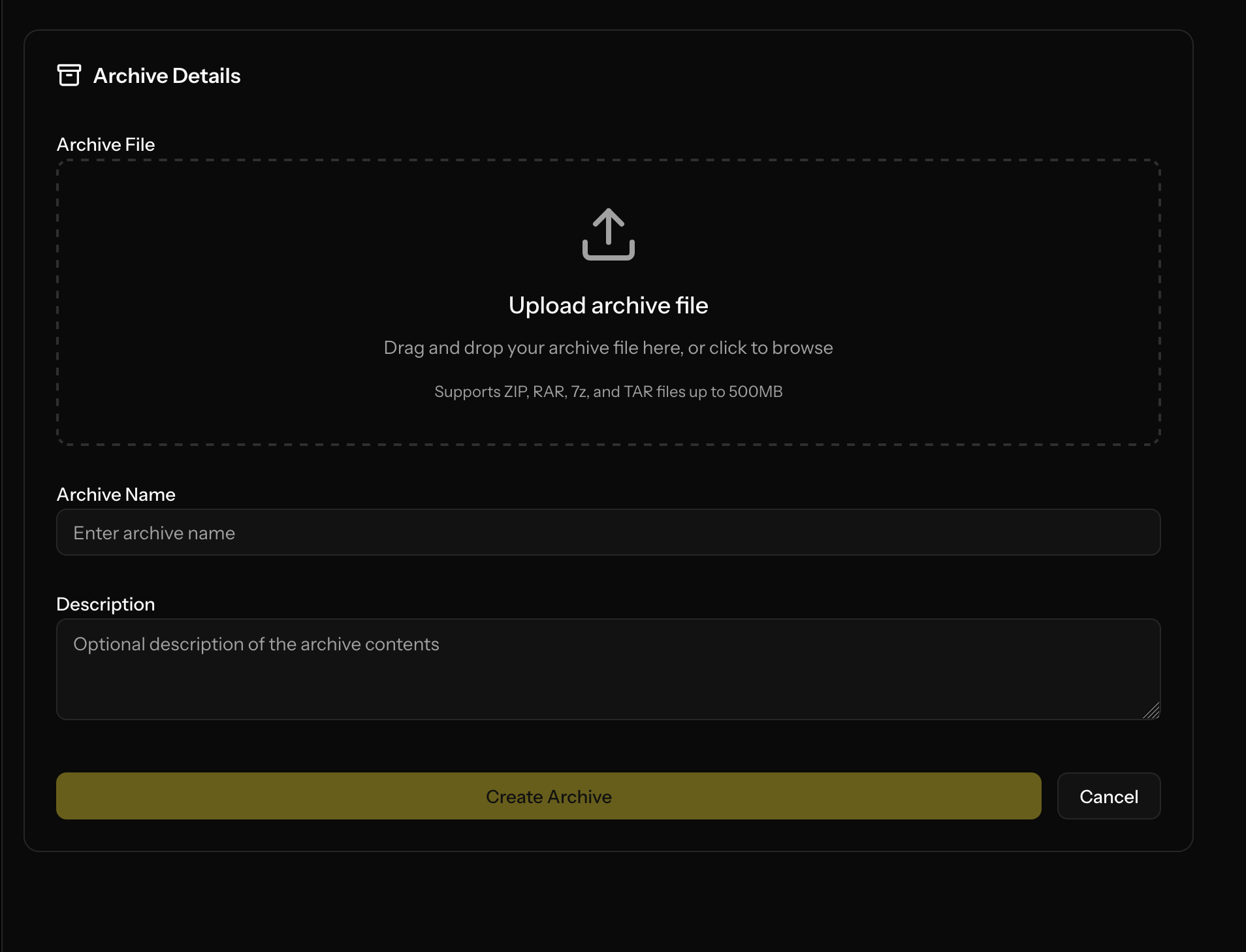The image size is (1246, 952).
Task: Cancel the archive creation
Action: 1108,797
